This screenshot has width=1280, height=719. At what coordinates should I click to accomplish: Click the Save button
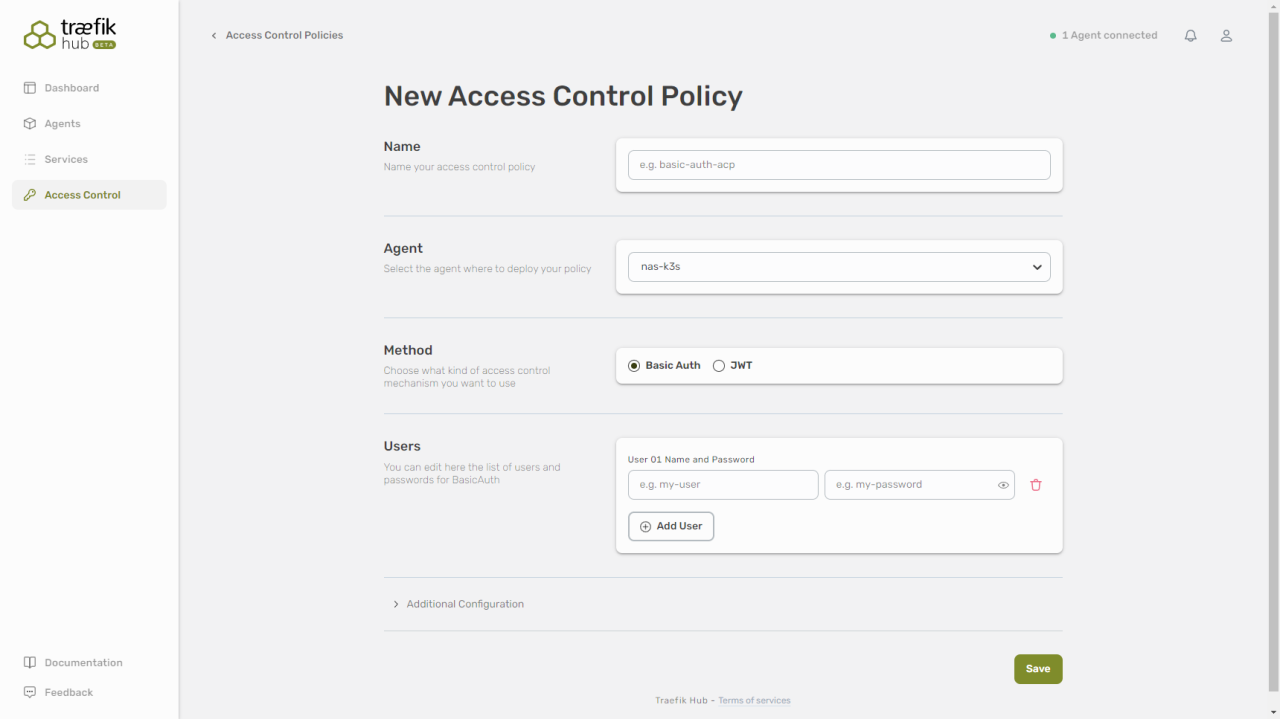click(1038, 669)
